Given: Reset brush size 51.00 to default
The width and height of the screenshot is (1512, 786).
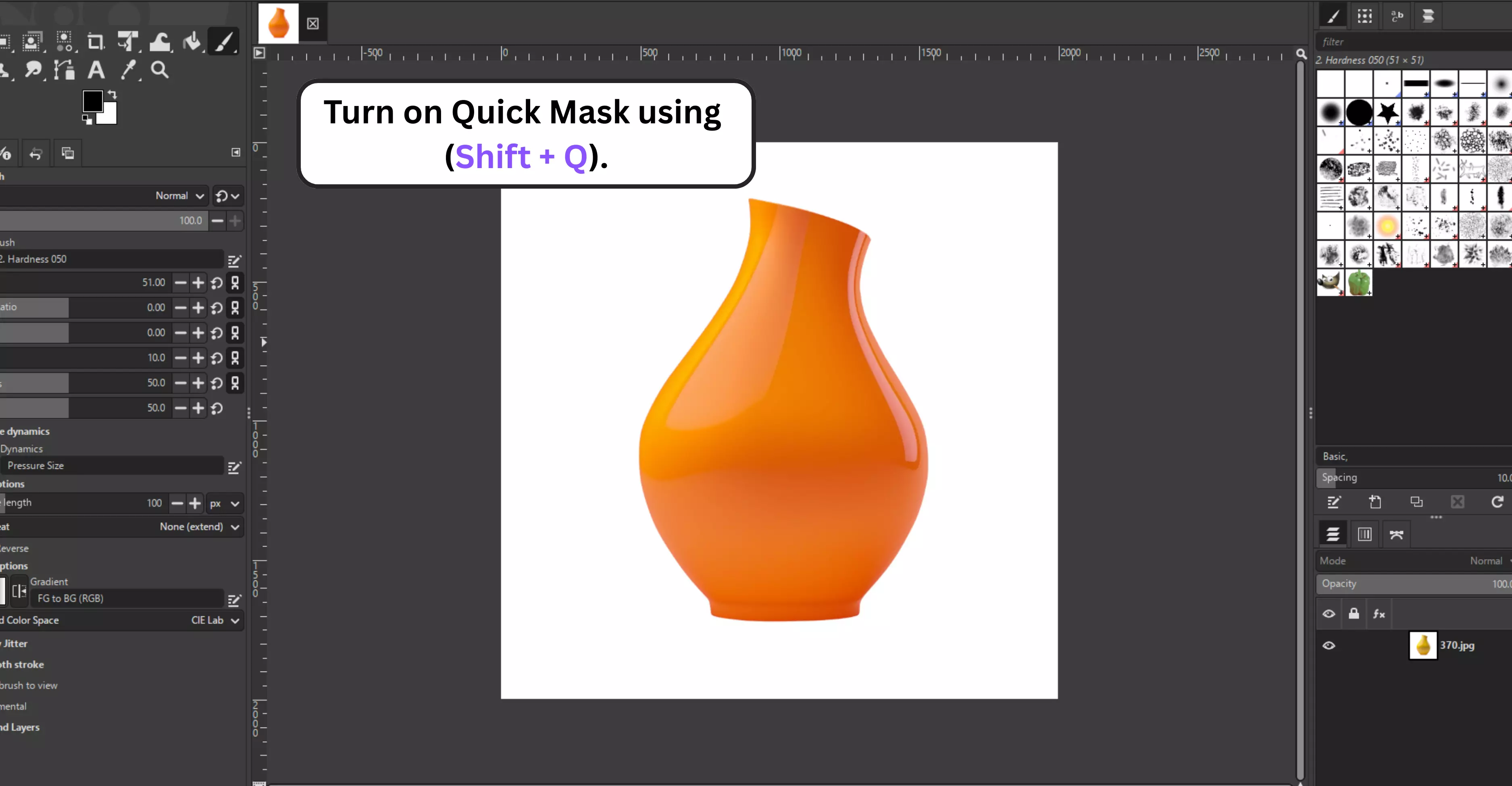Looking at the screenshot, I should pyautogui.click(x=217, y=283).
